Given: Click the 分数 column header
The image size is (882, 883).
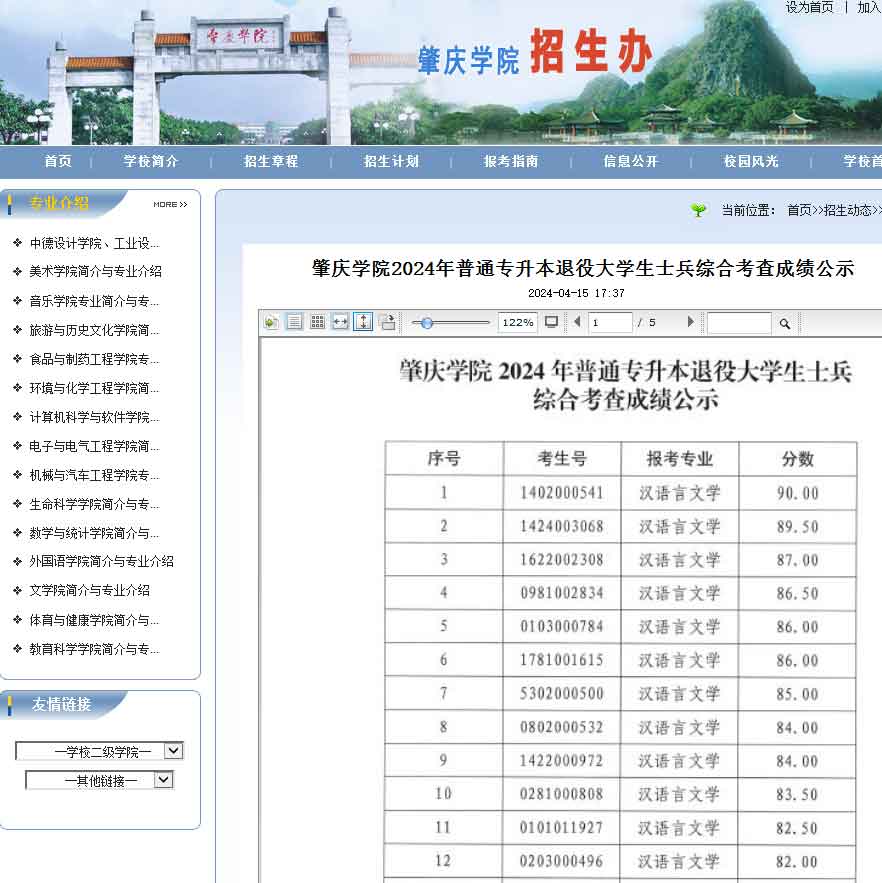Looking at the screenshot, I should click(798, 458).
